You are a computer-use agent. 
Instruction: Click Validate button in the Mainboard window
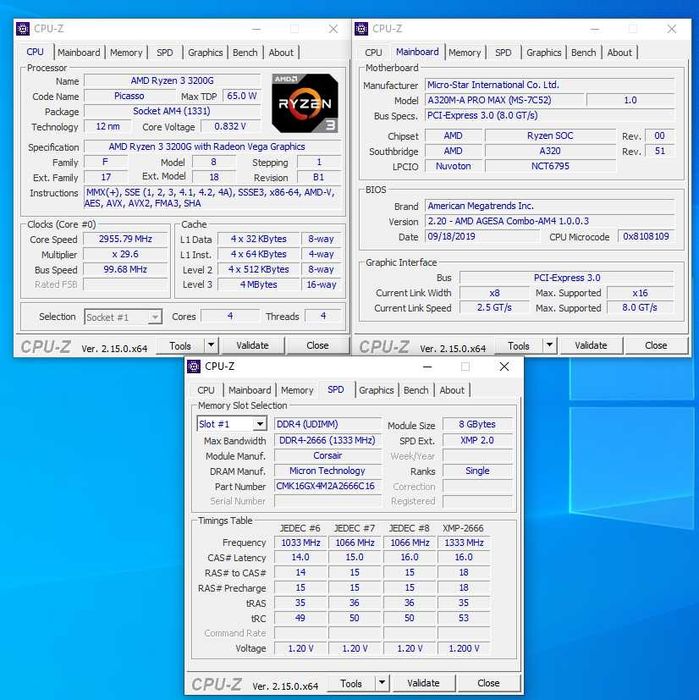click(x=591, y=346)
